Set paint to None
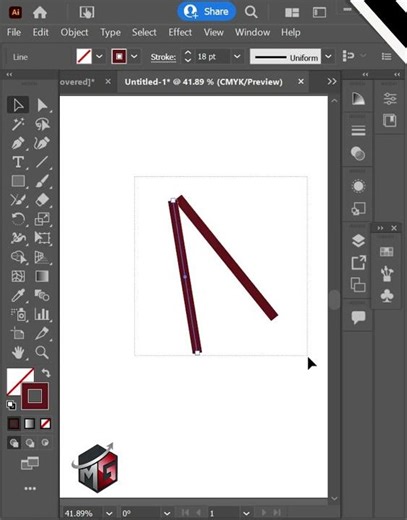The image size is (407, 520). click(45, 424)
